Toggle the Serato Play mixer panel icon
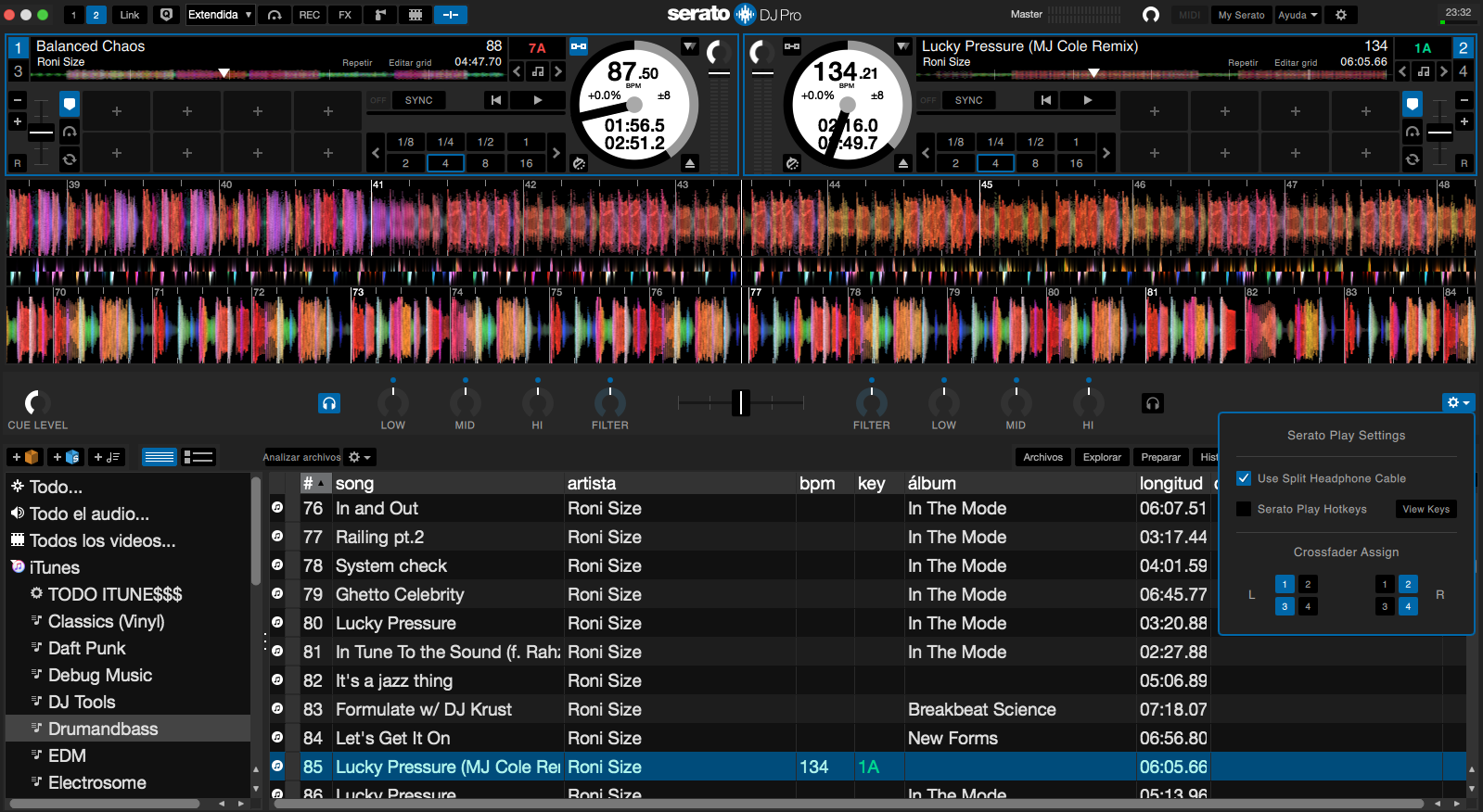Screen dimensions: 1483x812 pyautogui.click(x=451, y=15)
